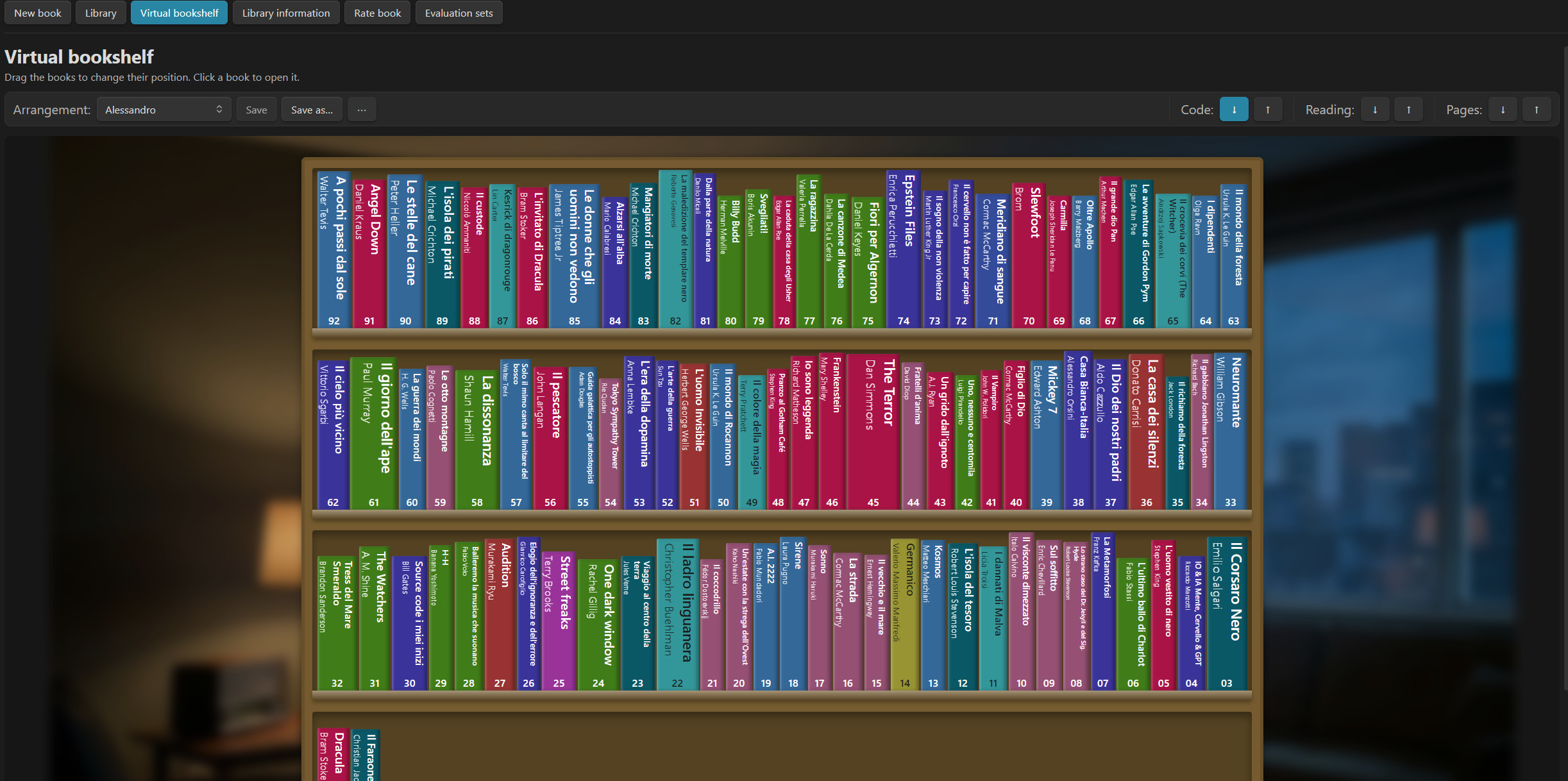Open Fiori per Algernon book
Viewport: 1568px width, 781px height.
(868, 262)
